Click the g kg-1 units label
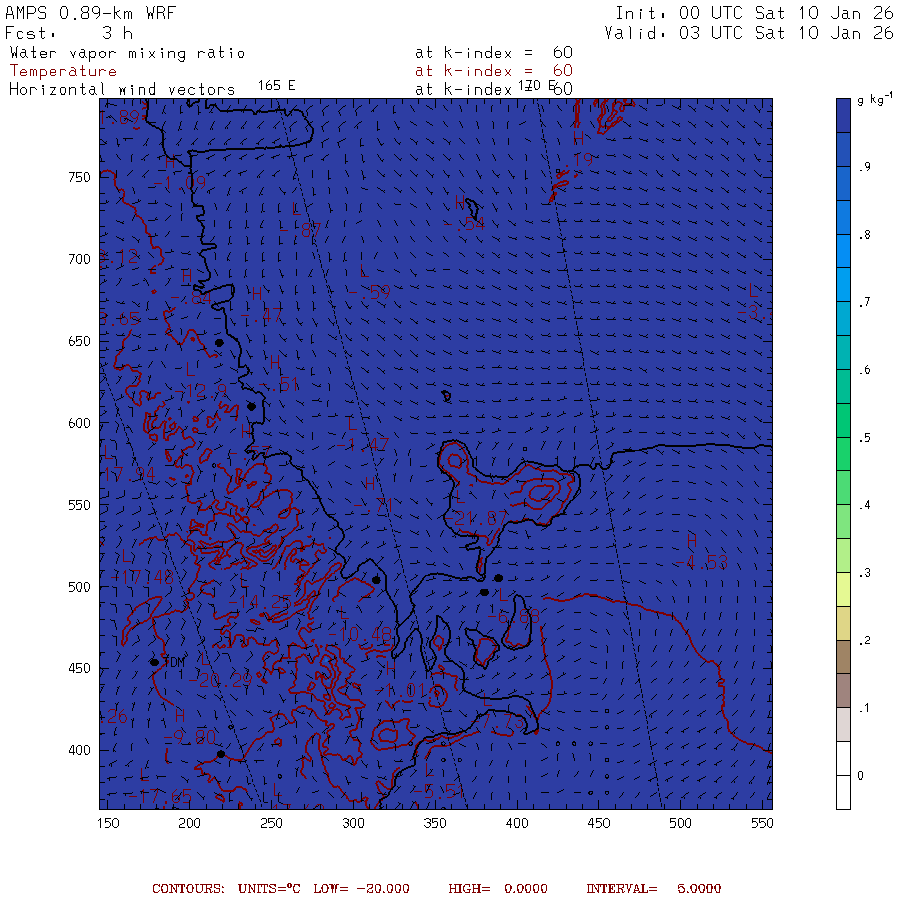This screenshot has height=900, width=900. coord(877,101)
